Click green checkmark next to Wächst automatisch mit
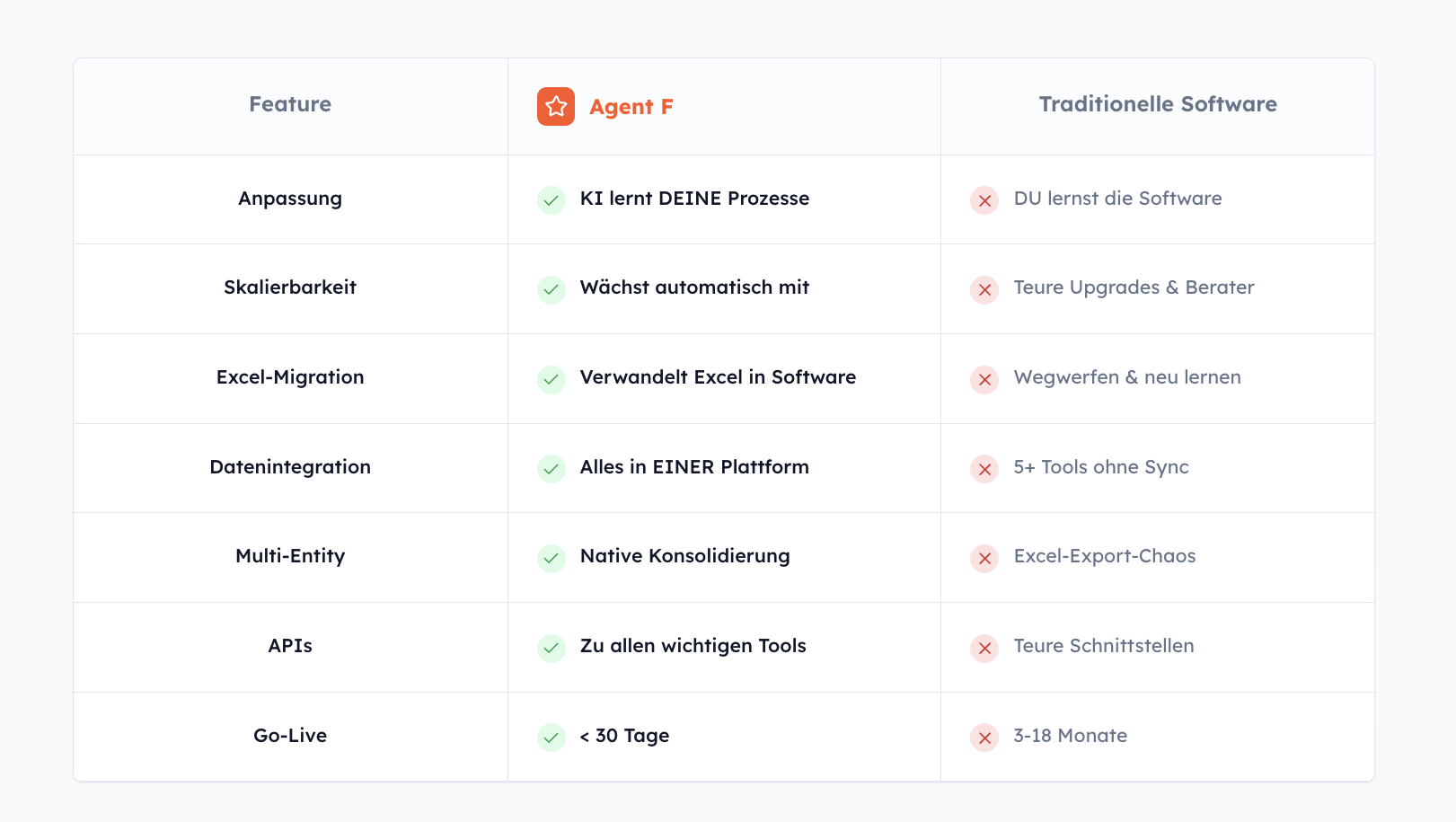This screenshot has width=1456, height=822. [x=552, y=289]
